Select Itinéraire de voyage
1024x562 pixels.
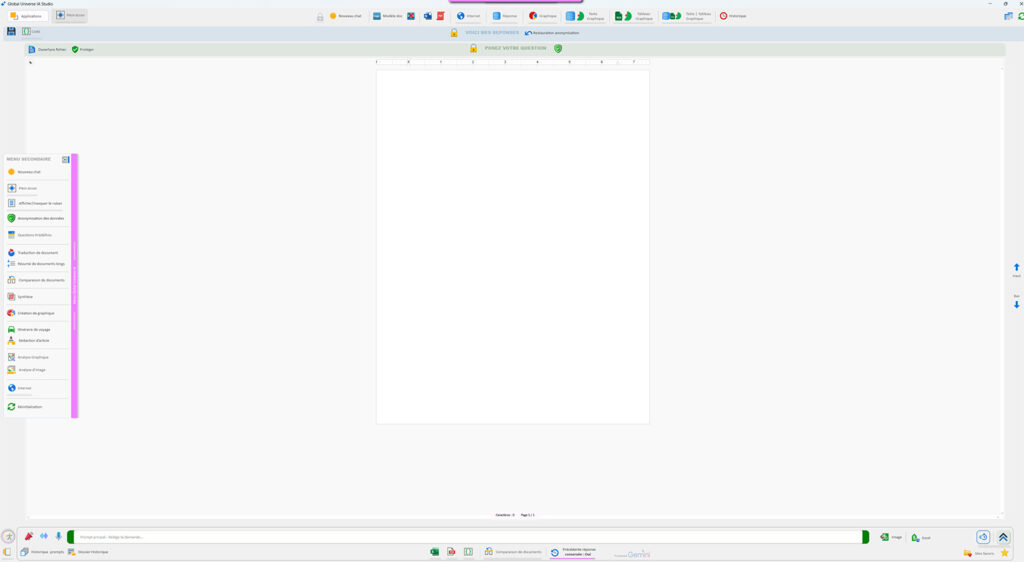pos(29,330)
